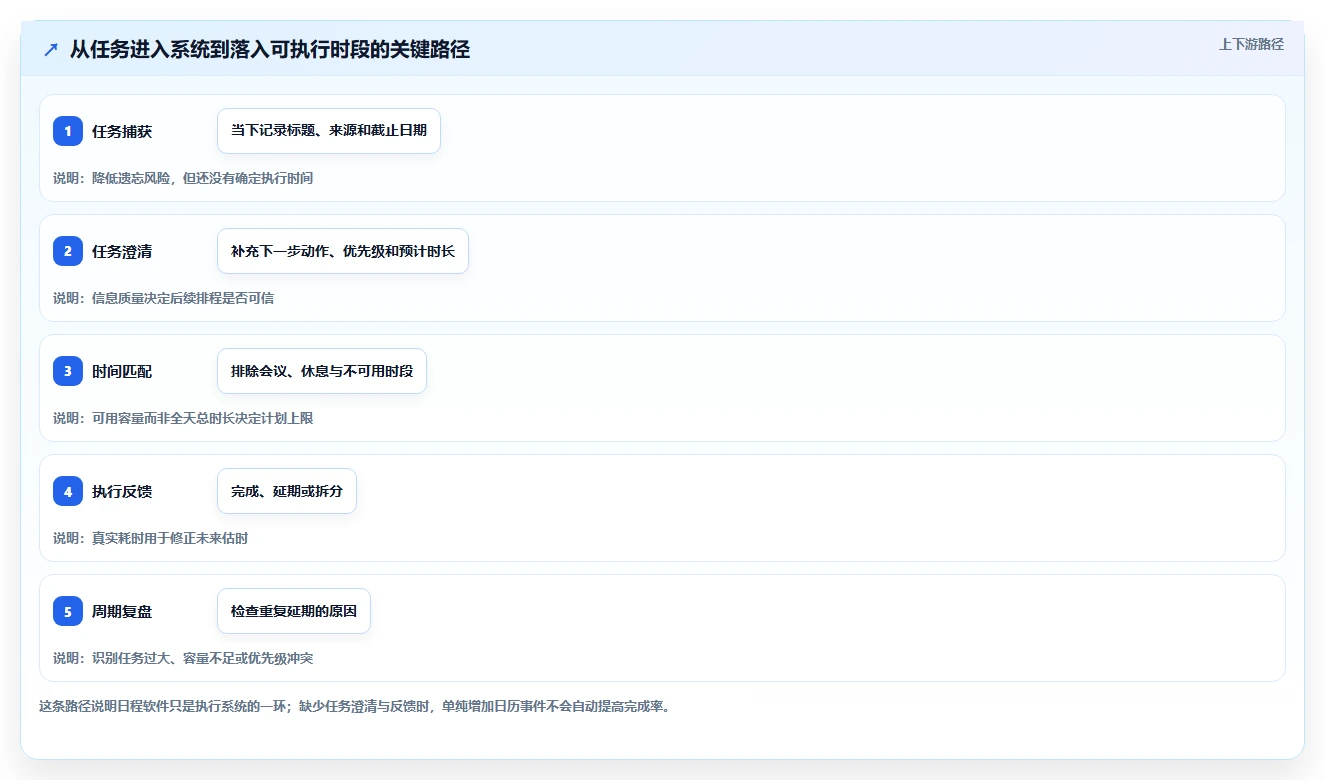Click step badge number 2
This screenshot has width=1325, height=780.
[x=68, y=251]
